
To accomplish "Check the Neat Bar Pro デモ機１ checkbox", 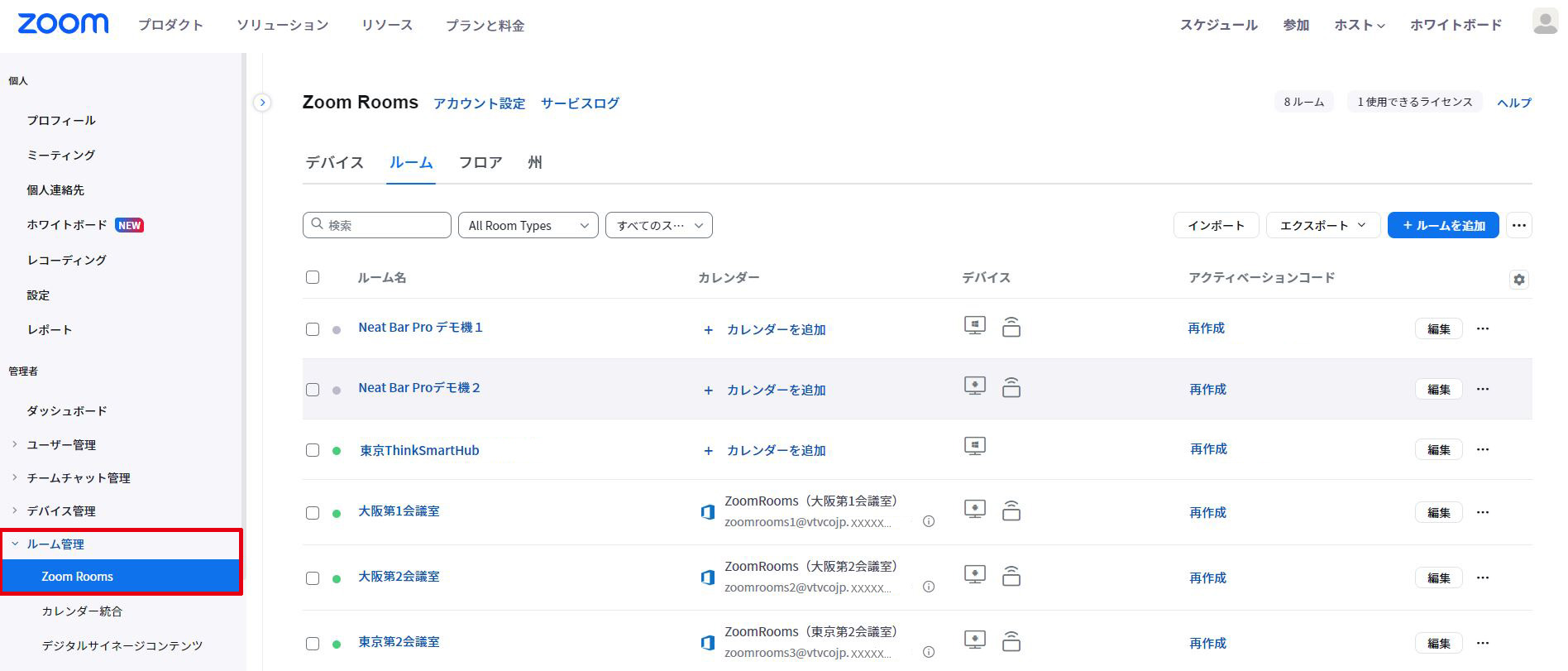I will [x=313, y=329].
